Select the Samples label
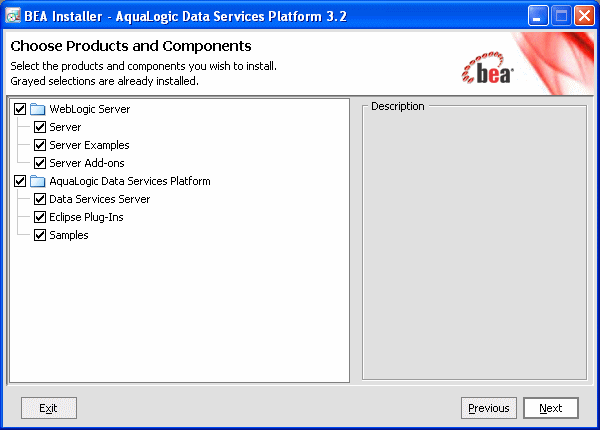600x430 pixels. point(69,235)
